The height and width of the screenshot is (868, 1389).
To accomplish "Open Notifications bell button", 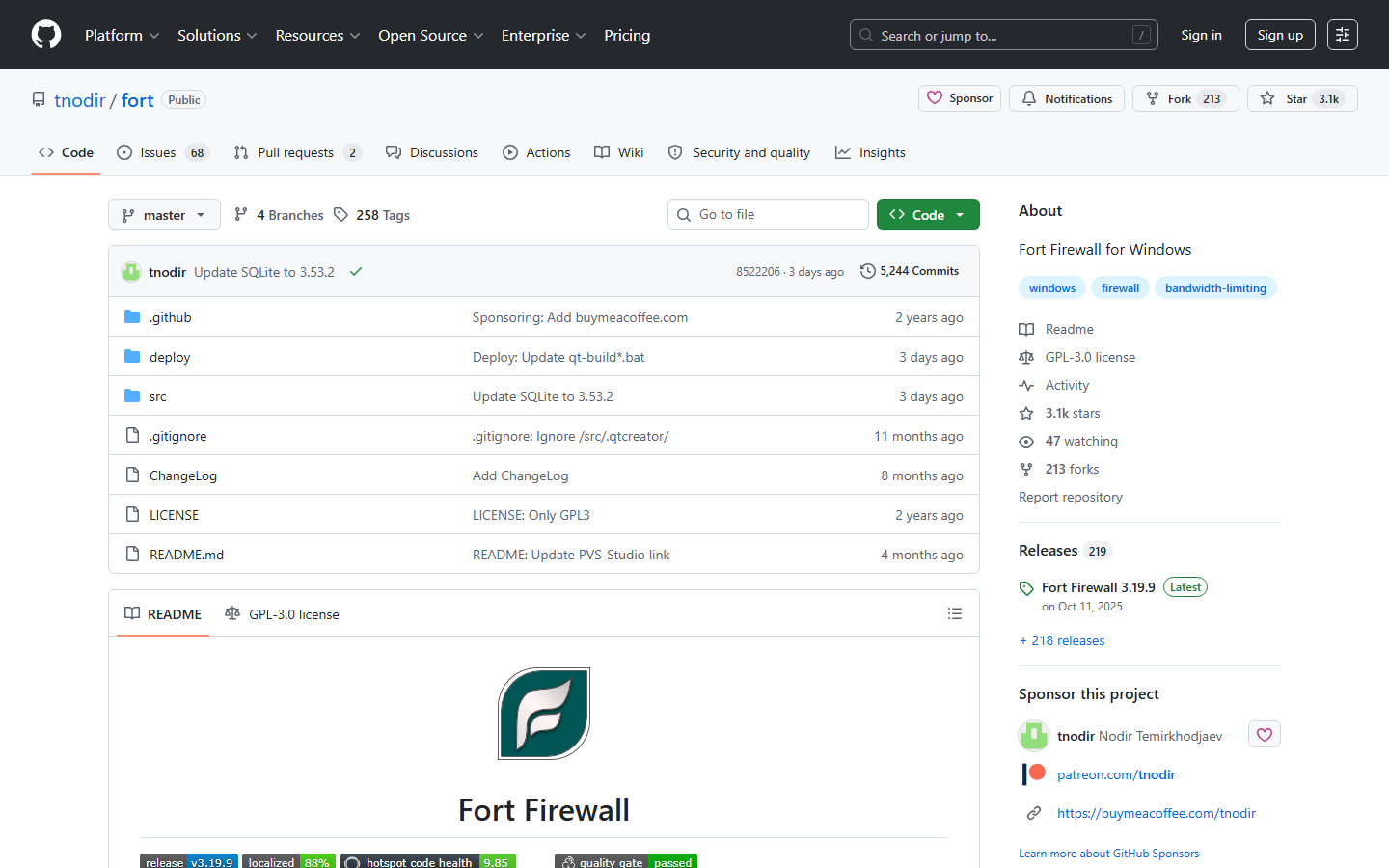I will click(1067, 98).
